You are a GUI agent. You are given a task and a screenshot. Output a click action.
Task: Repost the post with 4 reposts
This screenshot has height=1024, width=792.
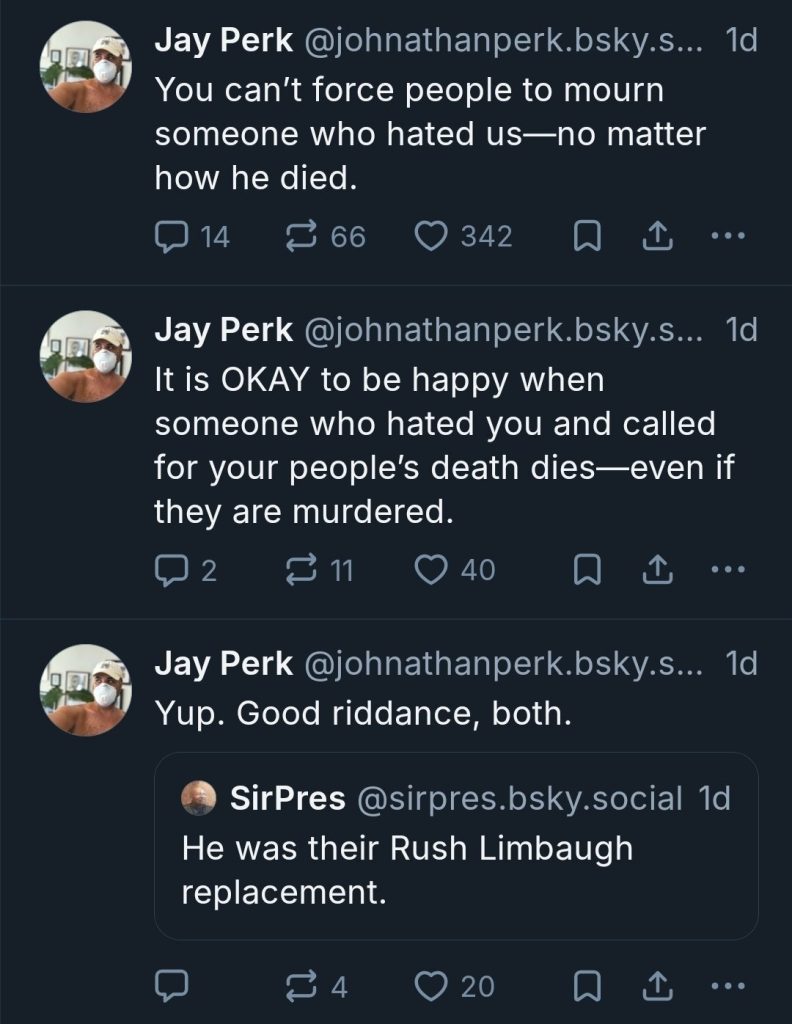300,986
